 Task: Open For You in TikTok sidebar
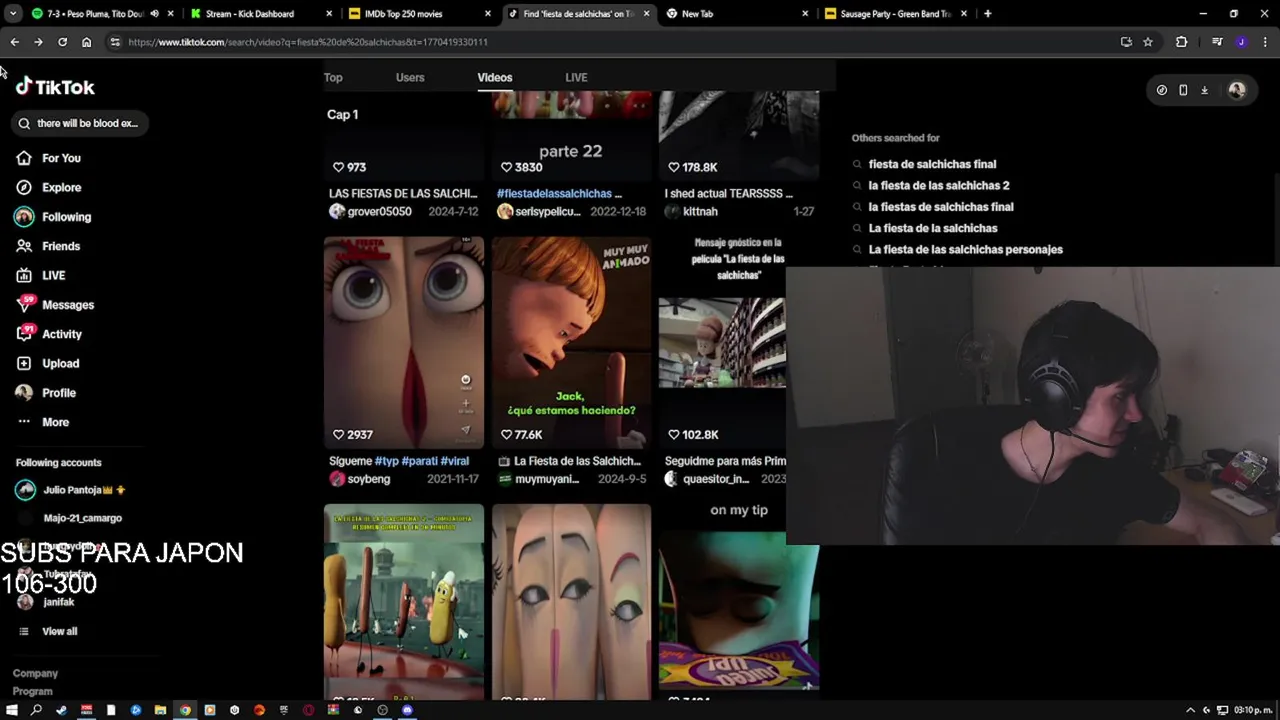pos(61,158)
